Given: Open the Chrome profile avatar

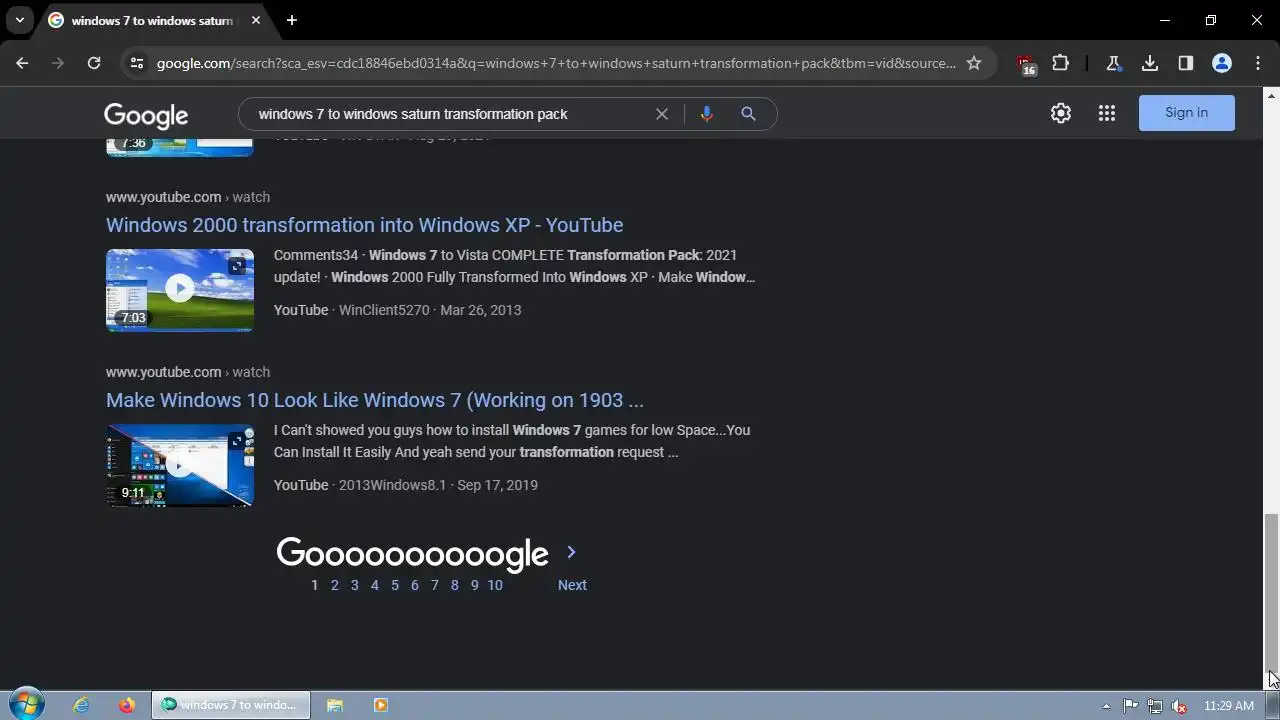Looking at the screenshot, I should [x=1222, y=63].
